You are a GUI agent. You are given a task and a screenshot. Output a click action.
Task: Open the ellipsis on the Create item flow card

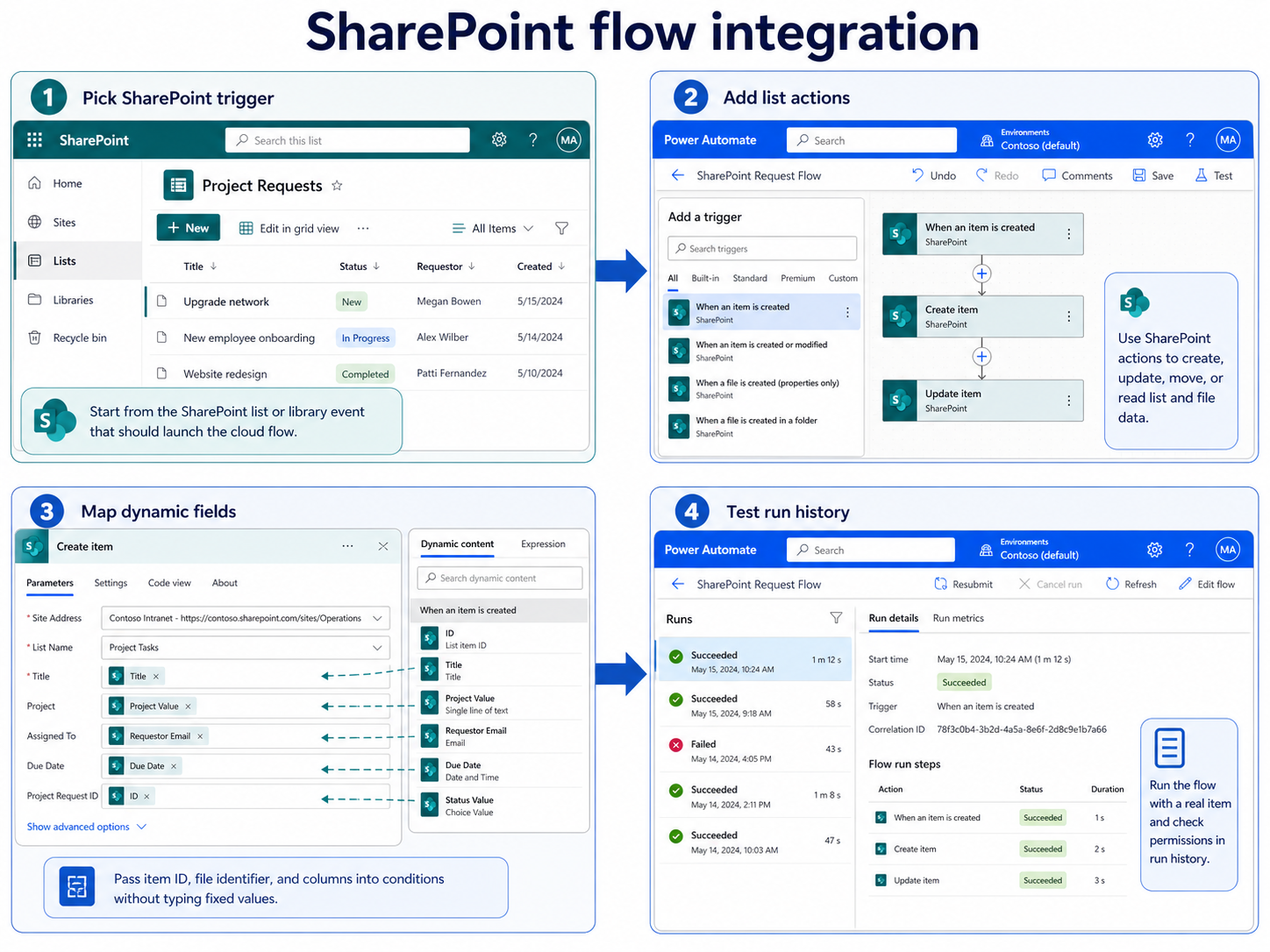[1068, 316]
